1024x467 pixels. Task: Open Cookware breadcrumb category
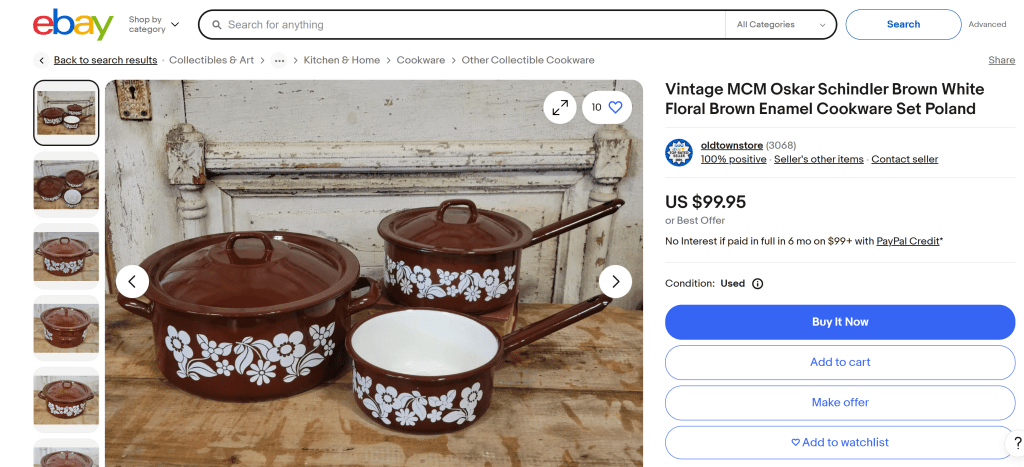pos(421,60)
